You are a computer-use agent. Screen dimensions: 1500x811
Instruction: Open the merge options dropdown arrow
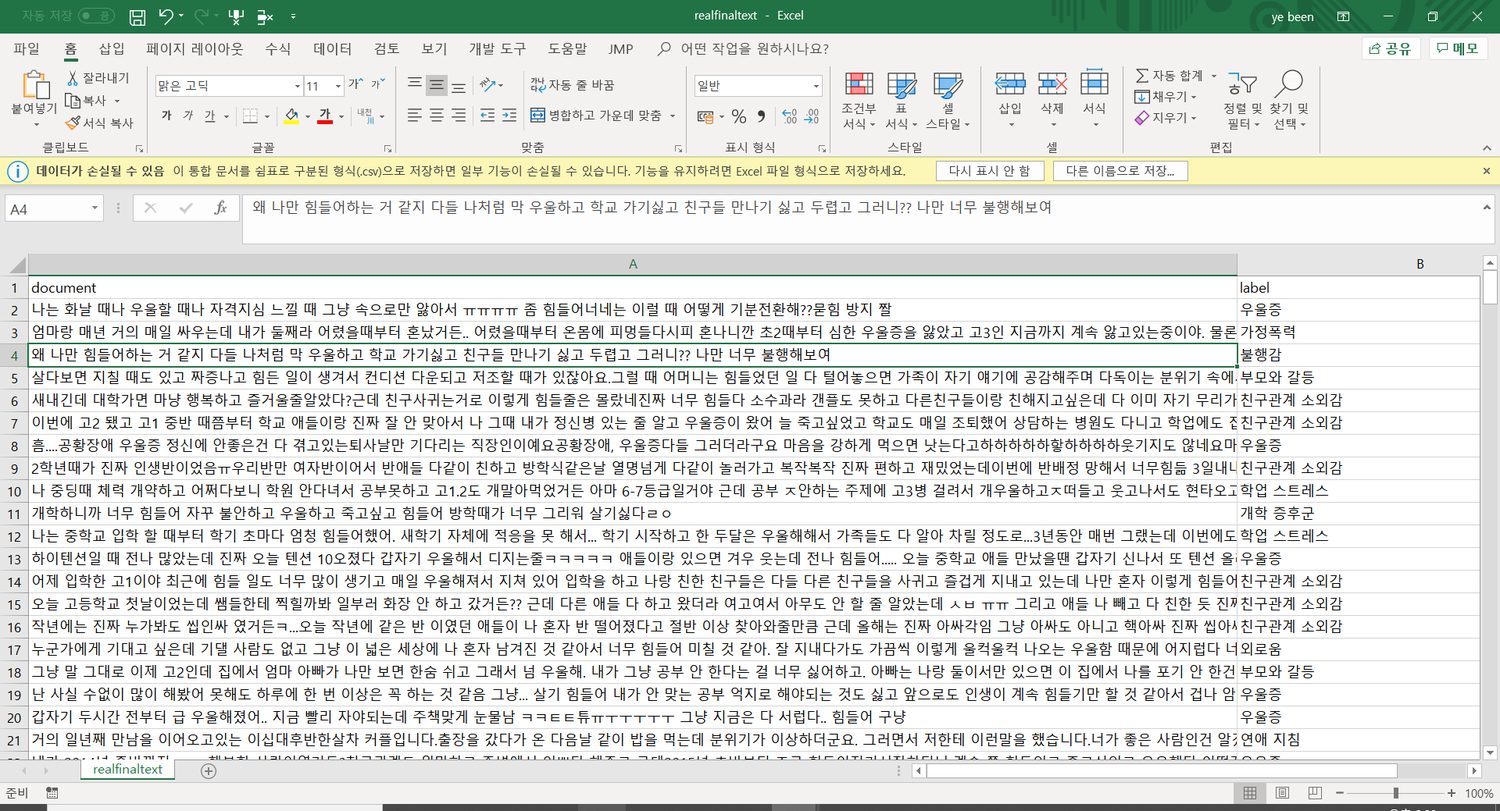coord(672,115)
